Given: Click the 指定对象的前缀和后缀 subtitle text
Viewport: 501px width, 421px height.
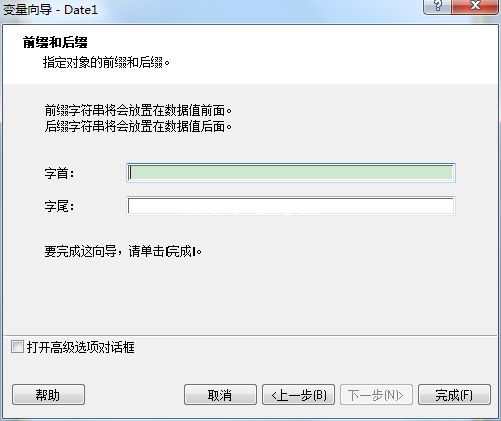Looking at the screenshot, I should tap(106, 62).
